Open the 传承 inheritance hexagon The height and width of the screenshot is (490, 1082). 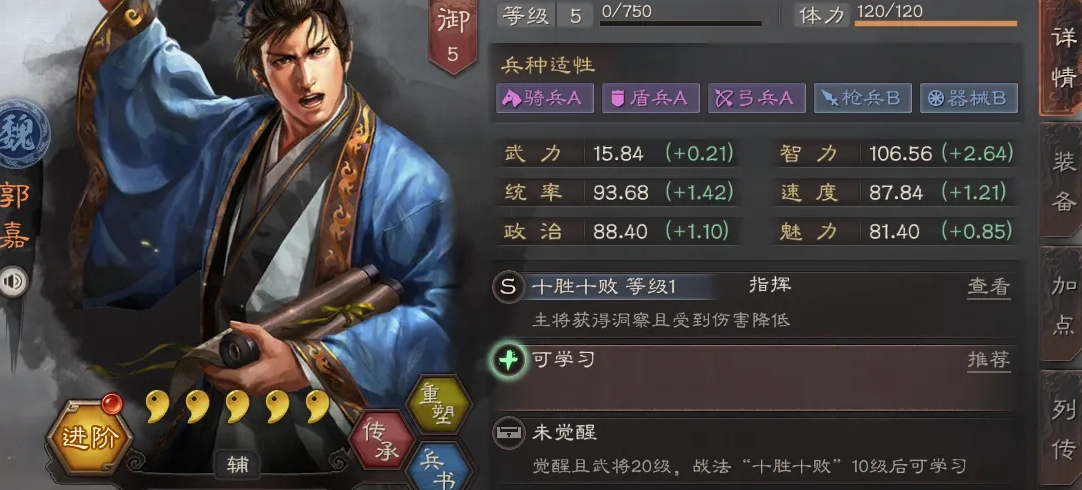tap(382, 441)
